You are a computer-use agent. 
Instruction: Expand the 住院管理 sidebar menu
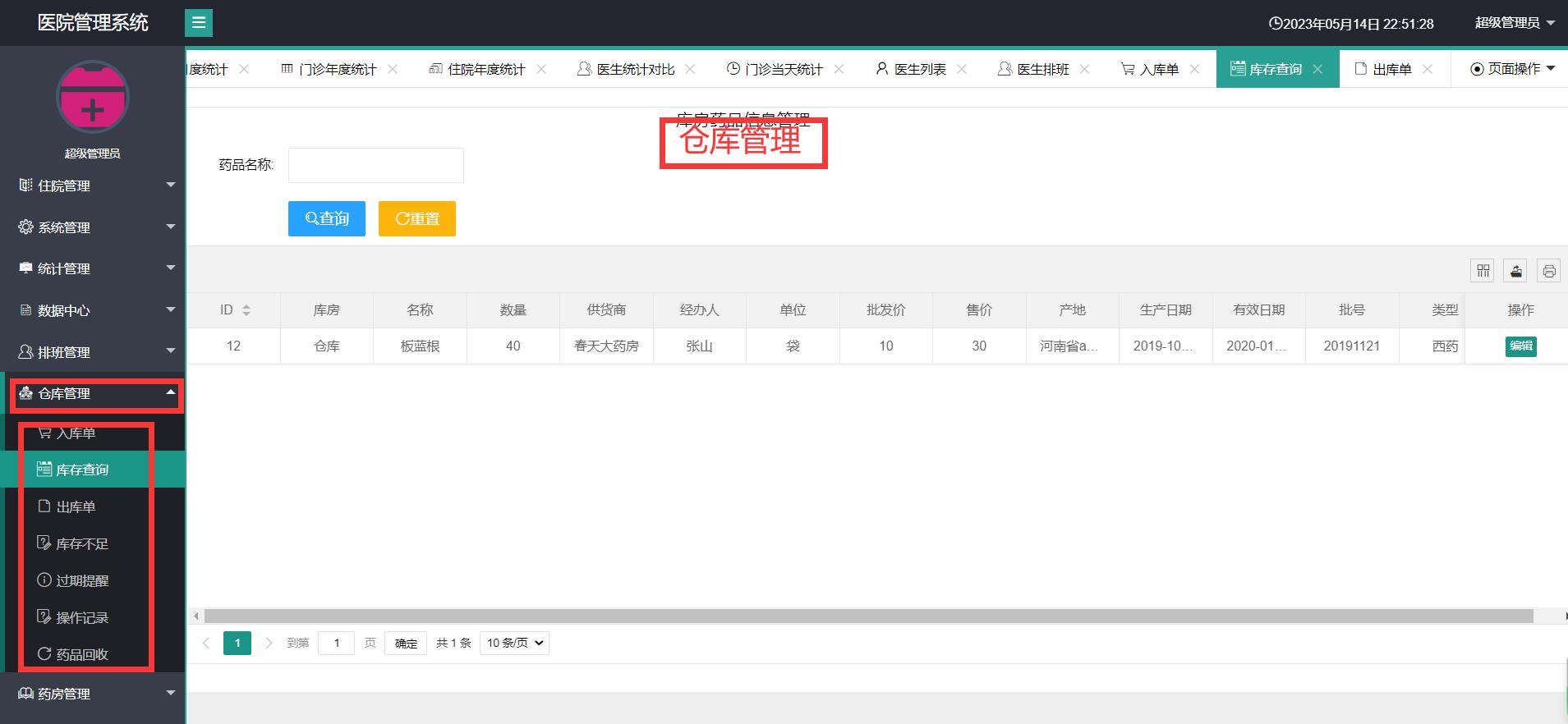click(x=93, y=186)
